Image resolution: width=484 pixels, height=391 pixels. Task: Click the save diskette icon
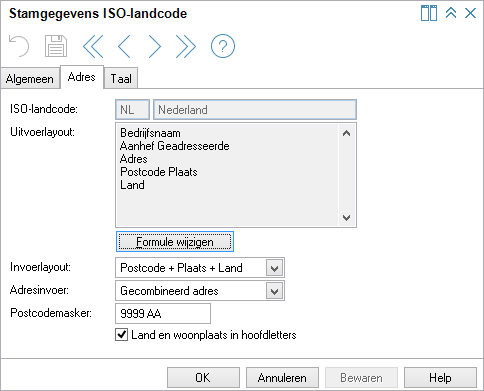pos(56,46)
